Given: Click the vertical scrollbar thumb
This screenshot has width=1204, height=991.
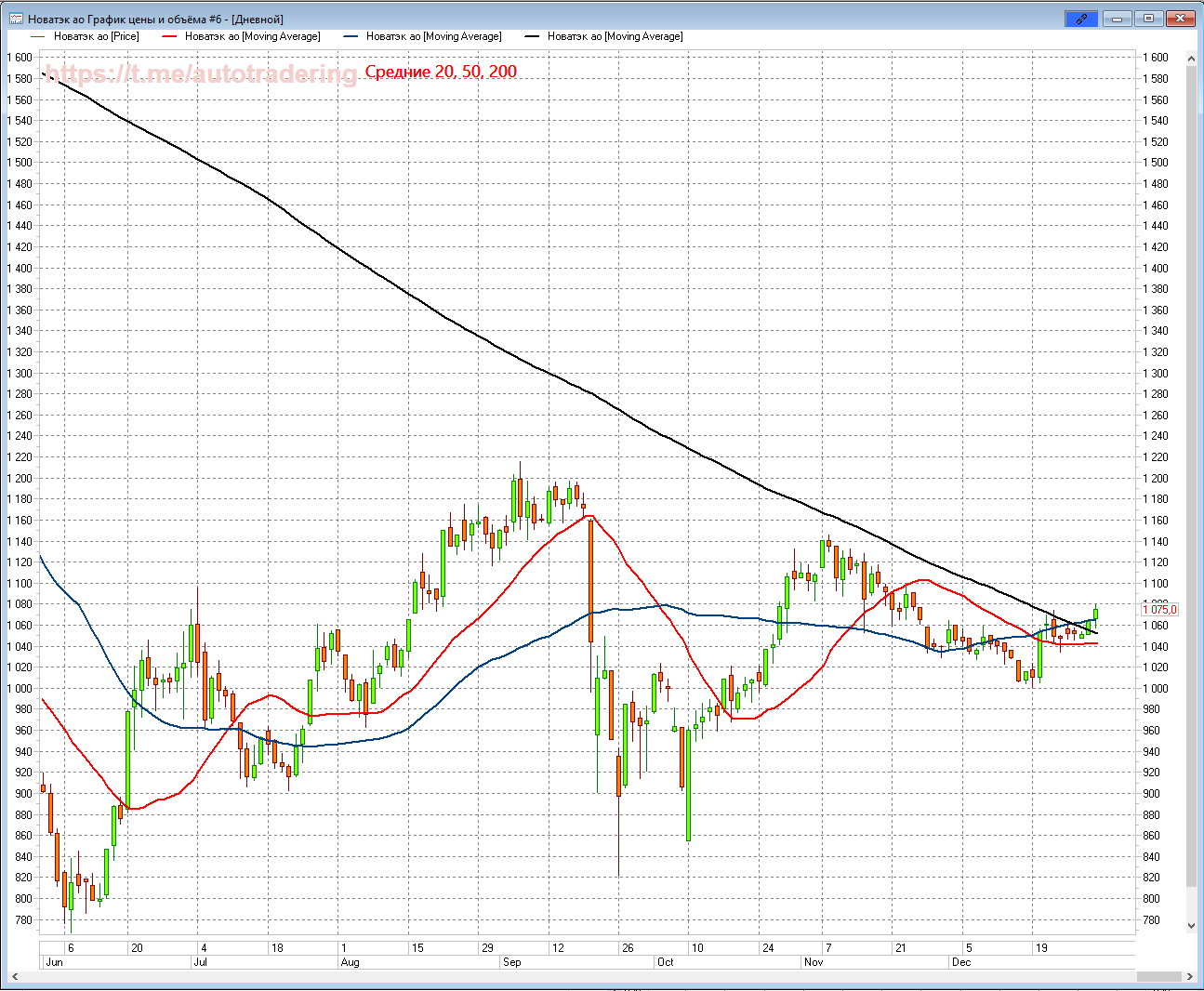Looking at the screenshot, I should (1191, 465).
